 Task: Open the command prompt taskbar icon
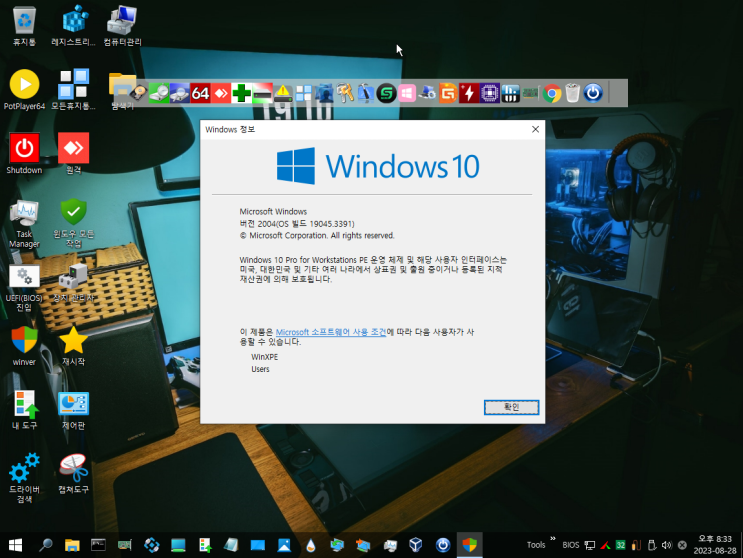click(x=98, y=545)
